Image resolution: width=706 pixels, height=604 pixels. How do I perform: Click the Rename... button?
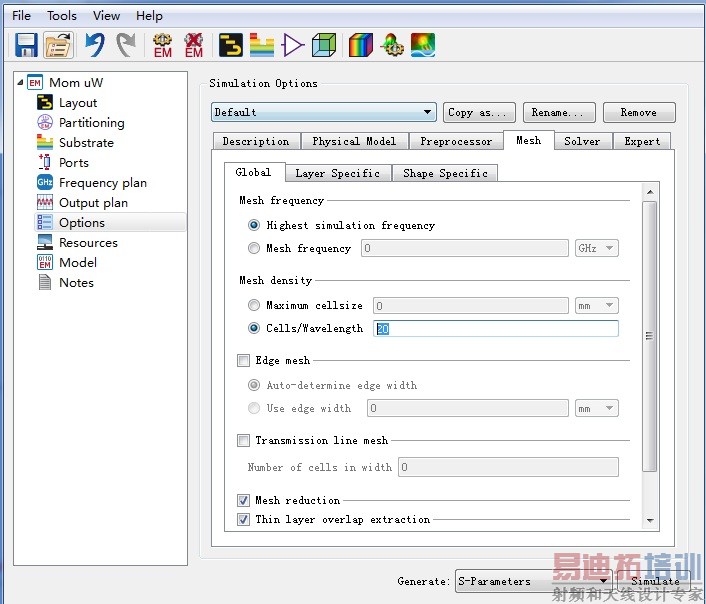click(x=559, y=113)
